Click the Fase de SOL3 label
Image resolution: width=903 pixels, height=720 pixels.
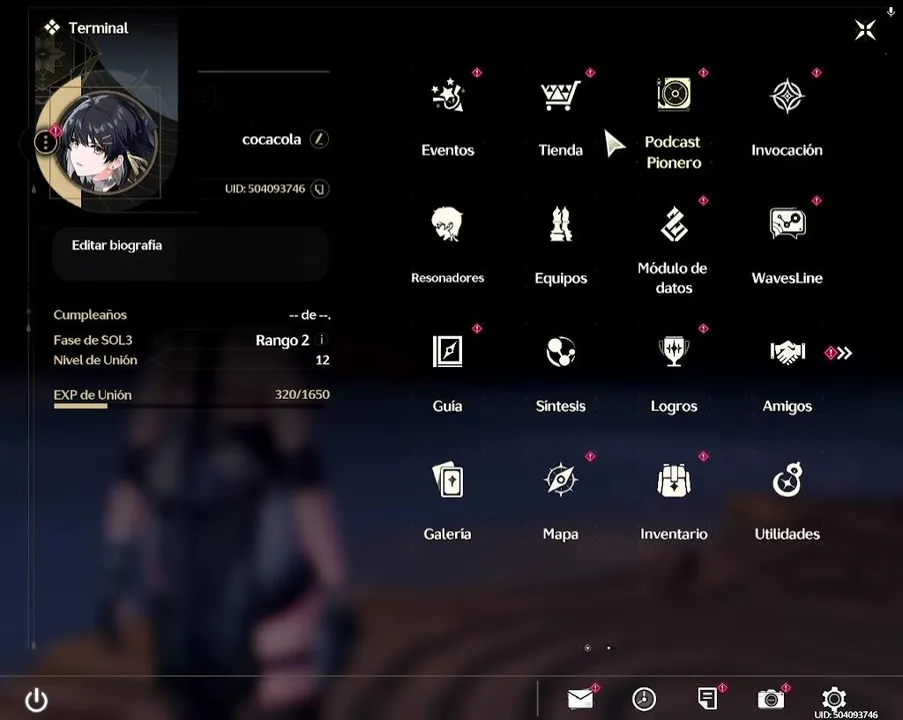tap(93, 340)
